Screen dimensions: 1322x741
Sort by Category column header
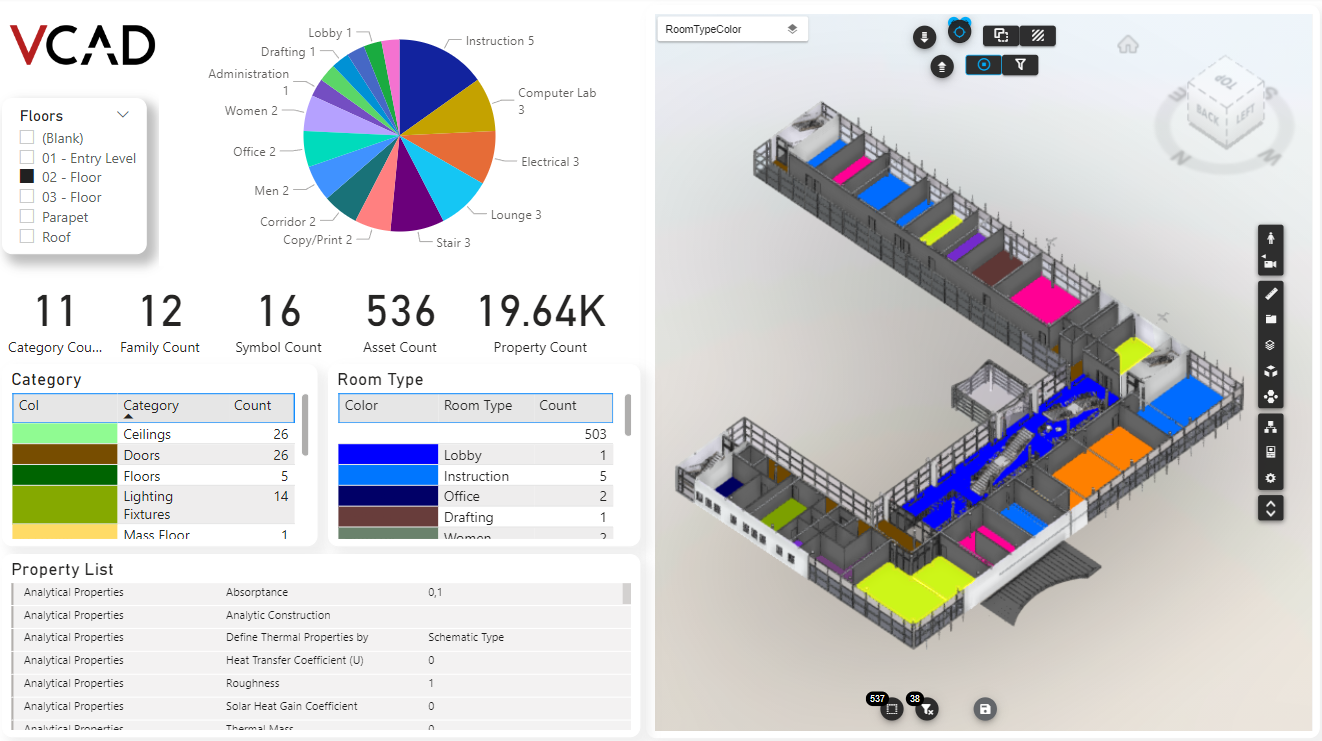coord(151,405)
